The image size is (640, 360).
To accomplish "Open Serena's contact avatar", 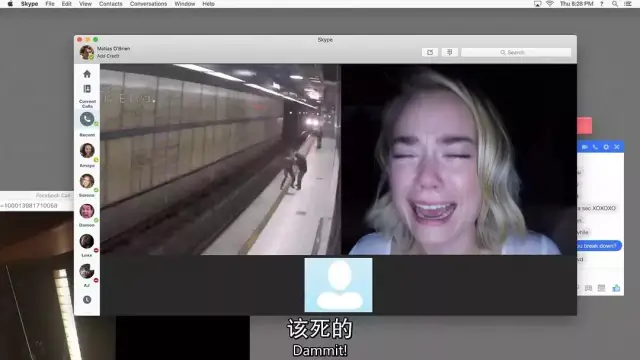I will point(87,181).
